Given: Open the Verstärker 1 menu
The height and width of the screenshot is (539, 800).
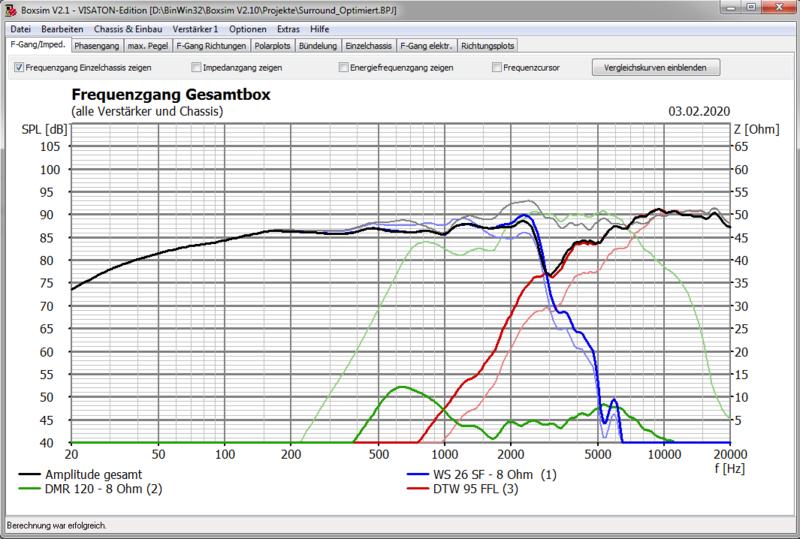Looking at the screenshot, I should 195,29.
